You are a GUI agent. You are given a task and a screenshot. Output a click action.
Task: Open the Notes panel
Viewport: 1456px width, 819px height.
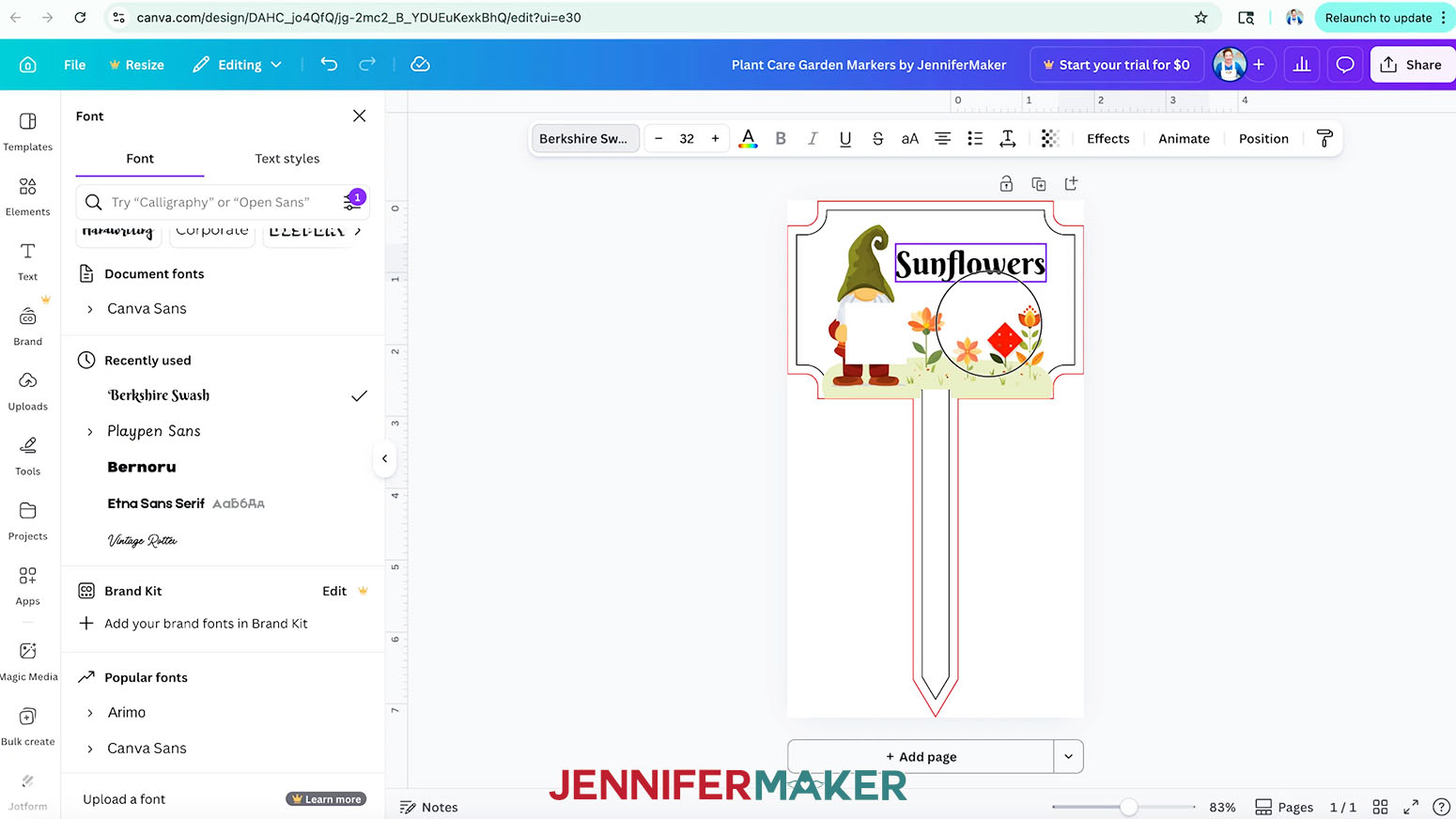pyautogui.click(x=429, y=807)
